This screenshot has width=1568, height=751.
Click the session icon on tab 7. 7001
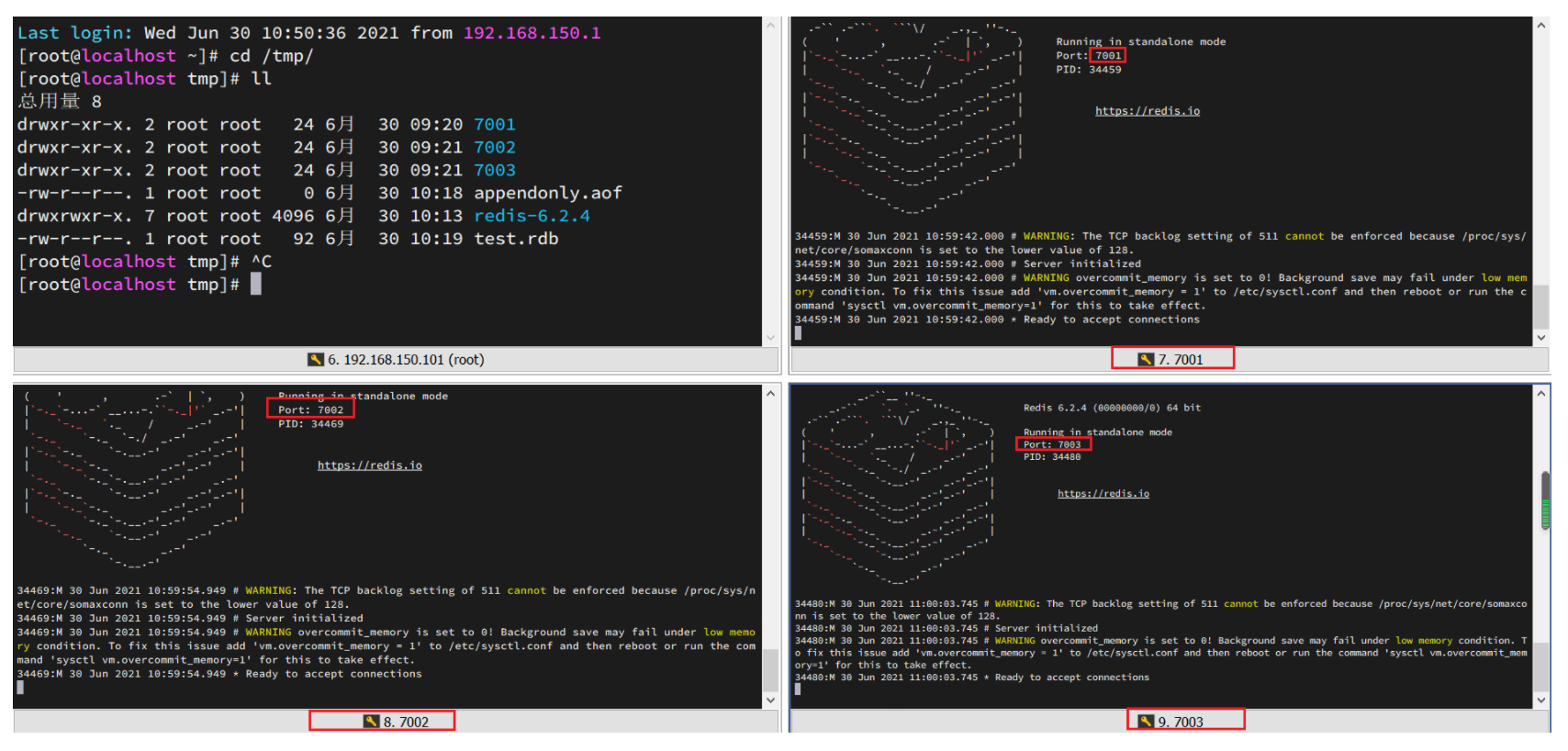(x=1146, y=360)
